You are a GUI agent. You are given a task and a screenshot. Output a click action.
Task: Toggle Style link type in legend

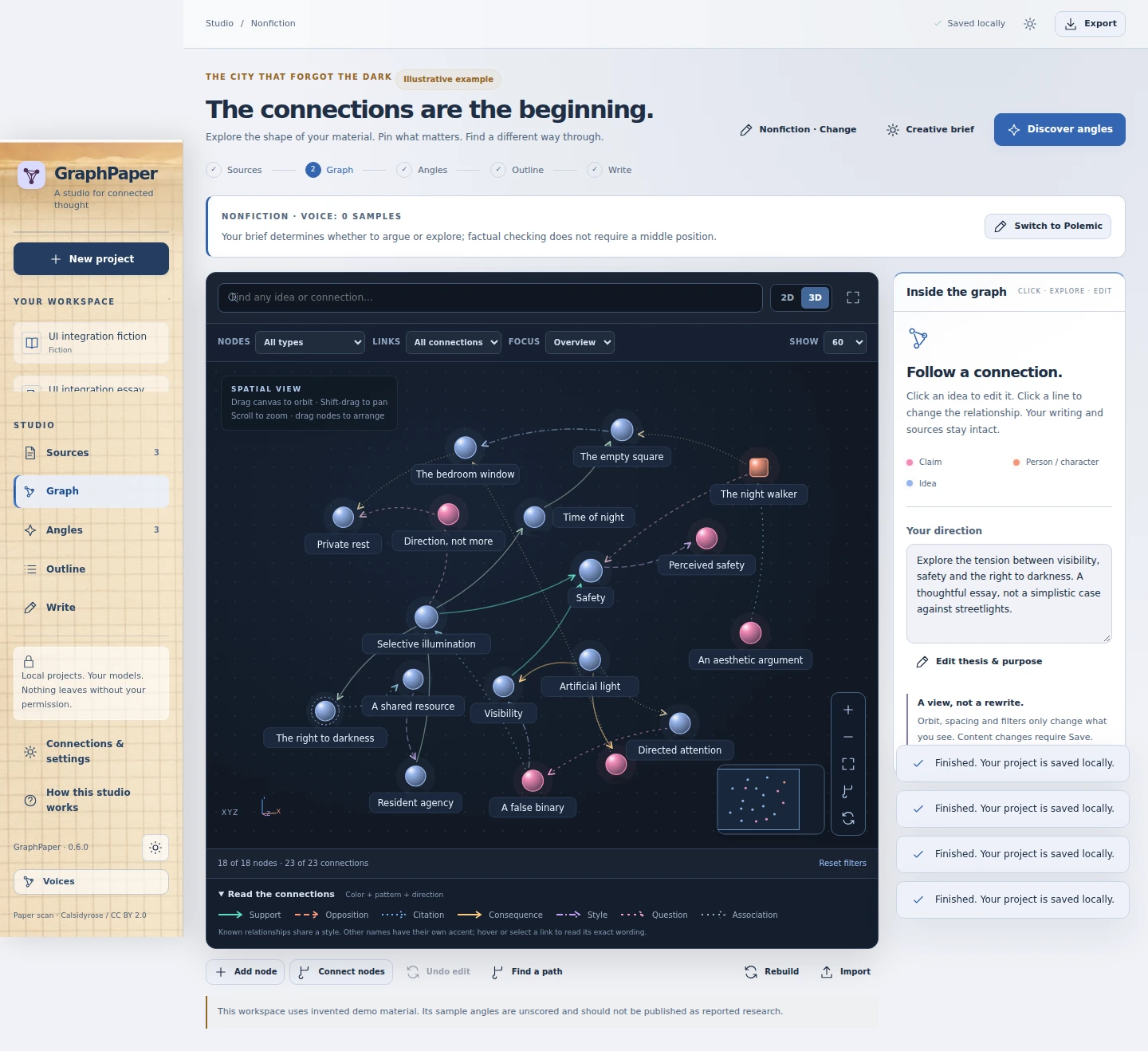582,915
